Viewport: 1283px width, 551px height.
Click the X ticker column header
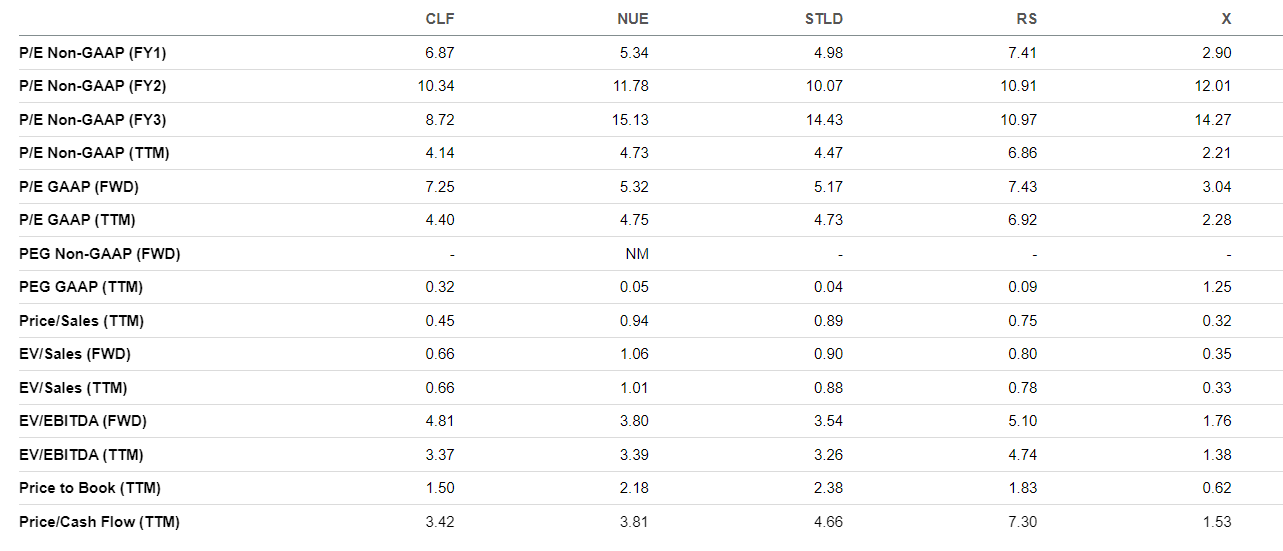[x=1226, y=19]
